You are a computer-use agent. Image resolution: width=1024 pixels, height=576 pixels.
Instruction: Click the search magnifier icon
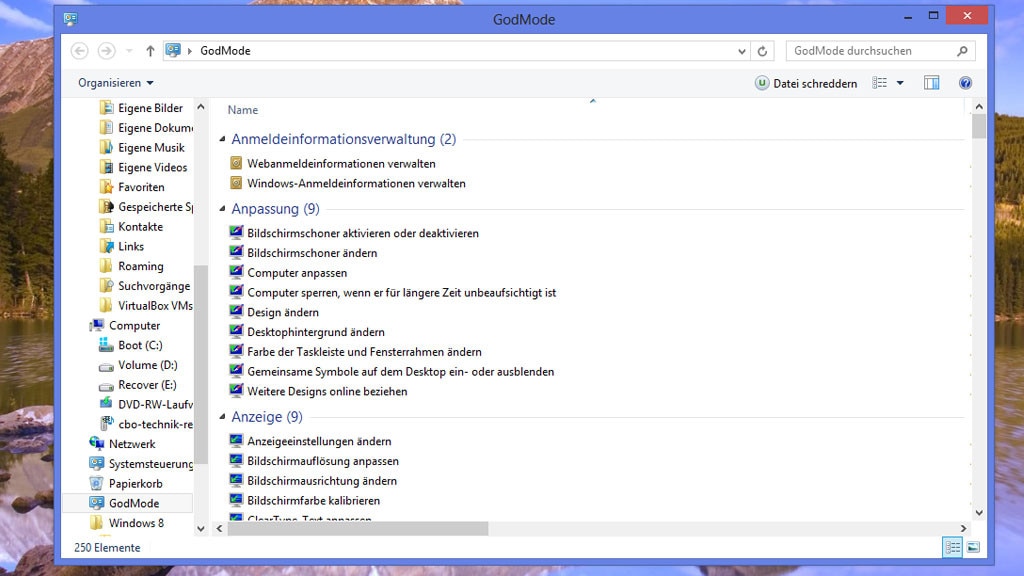962,51
